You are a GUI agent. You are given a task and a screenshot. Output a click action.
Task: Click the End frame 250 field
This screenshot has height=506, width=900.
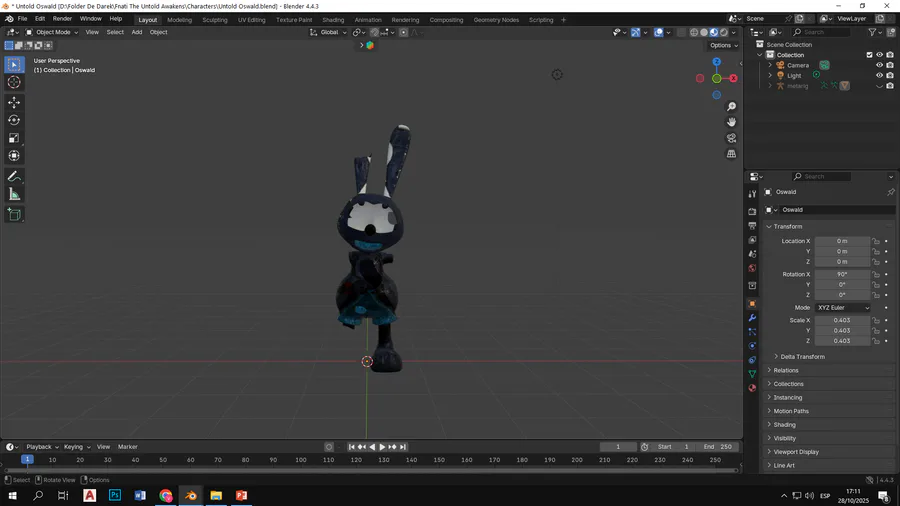(717, 447)
